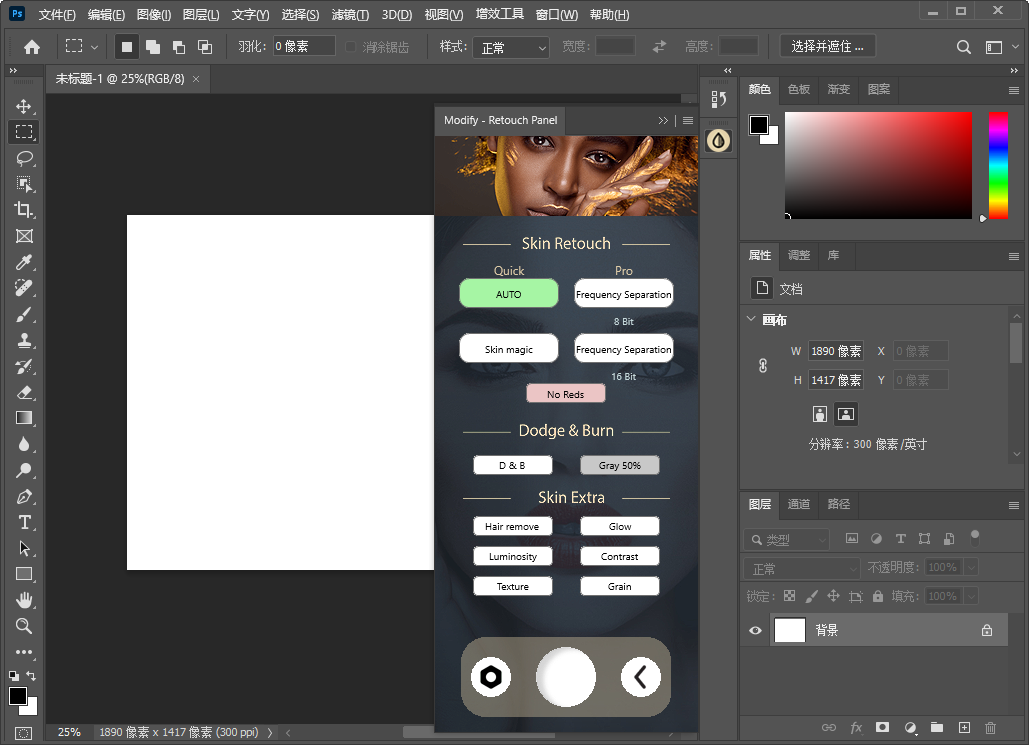Switch to the 通道 tab
Image resolution: width=1029 pixels, height=745 pixels.
point(799,504)
